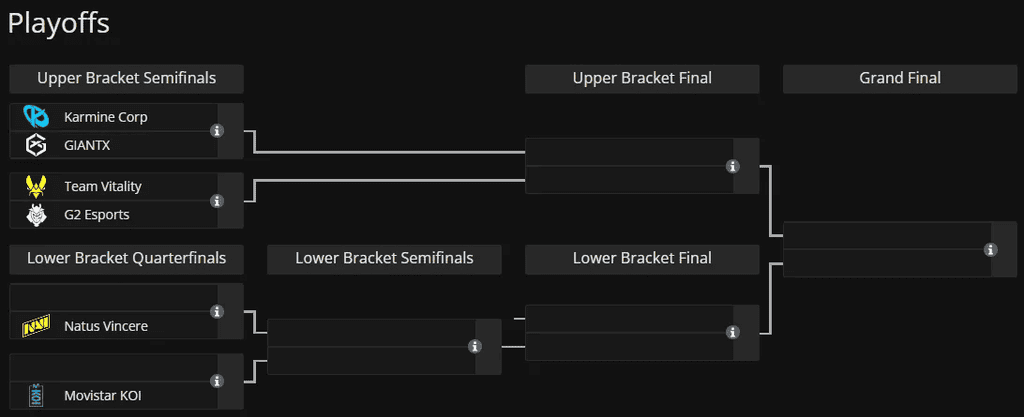The image size is (1024, 417).
Task: Open info for Vitality vs G2 match
Action: tap(217, 200)
